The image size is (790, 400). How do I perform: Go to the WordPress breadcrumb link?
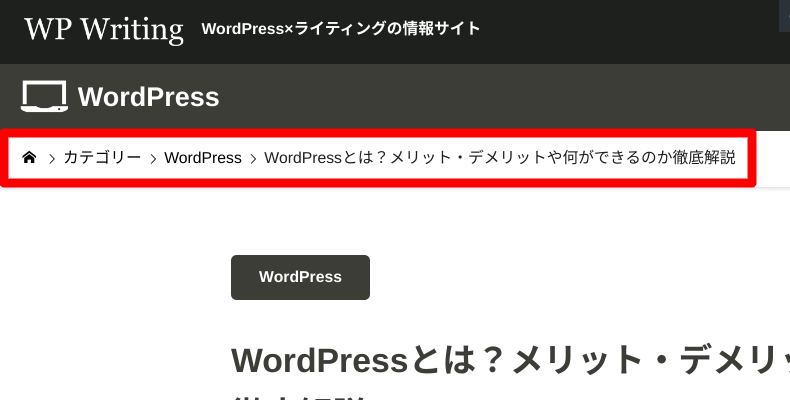pyautogui.click(x=203, y=158)
